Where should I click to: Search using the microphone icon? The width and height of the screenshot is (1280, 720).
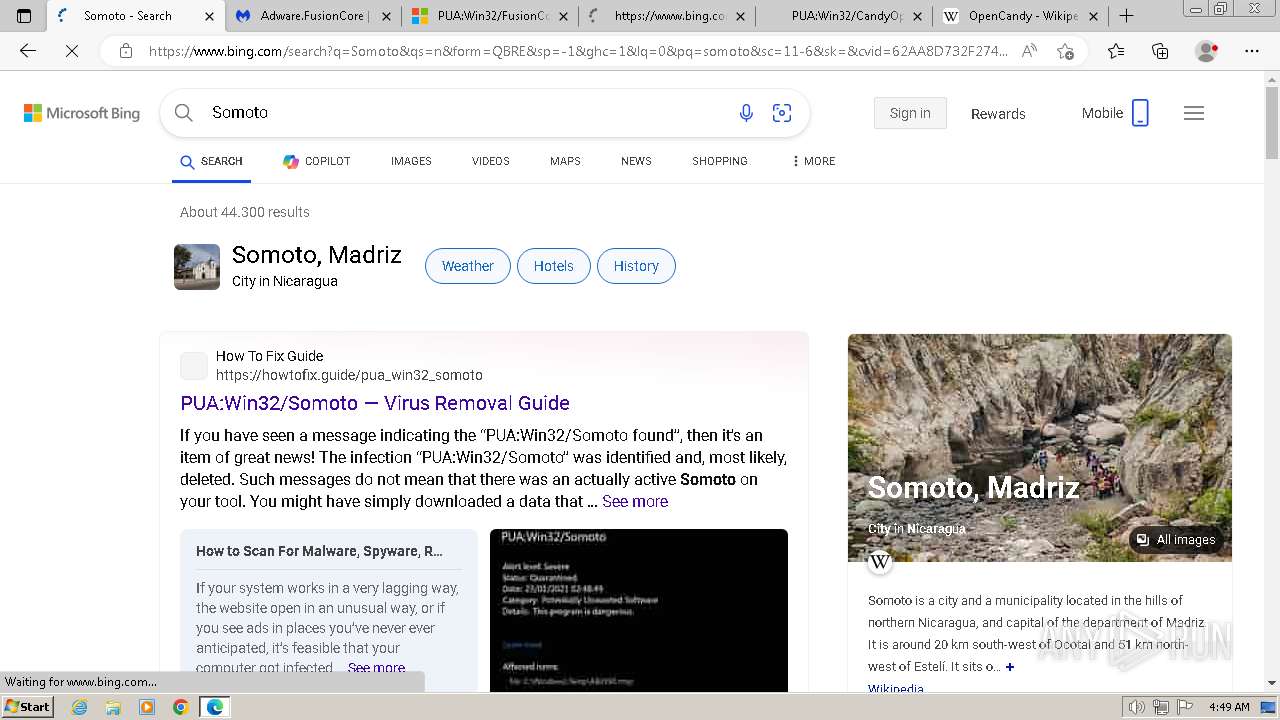tap(746, 113)
